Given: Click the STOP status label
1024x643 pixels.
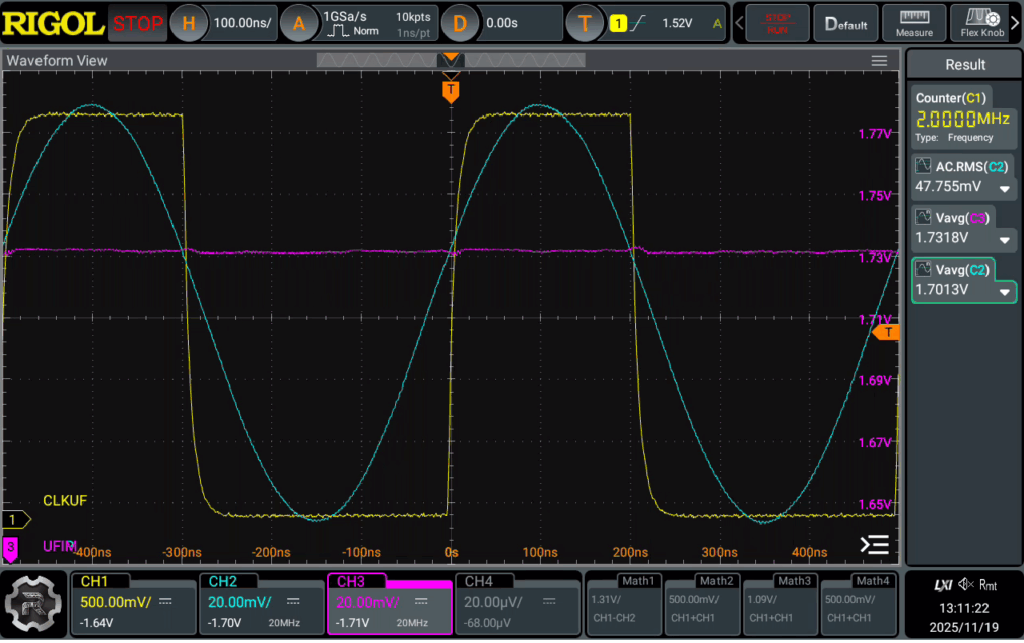Looking at the screenshot, I should pos(137,24).
